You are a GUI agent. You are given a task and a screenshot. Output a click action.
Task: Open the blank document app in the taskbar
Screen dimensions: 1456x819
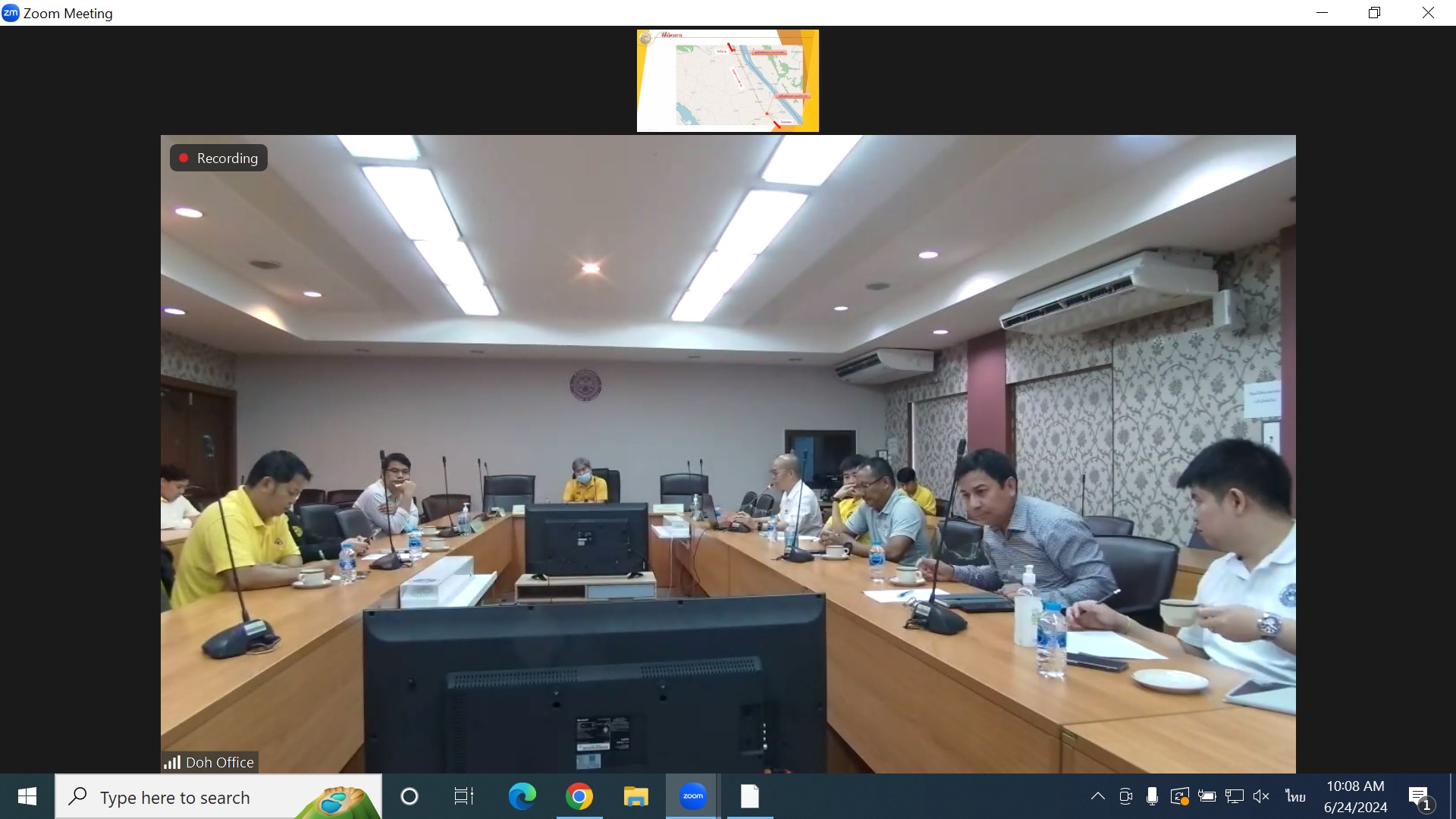749,796
